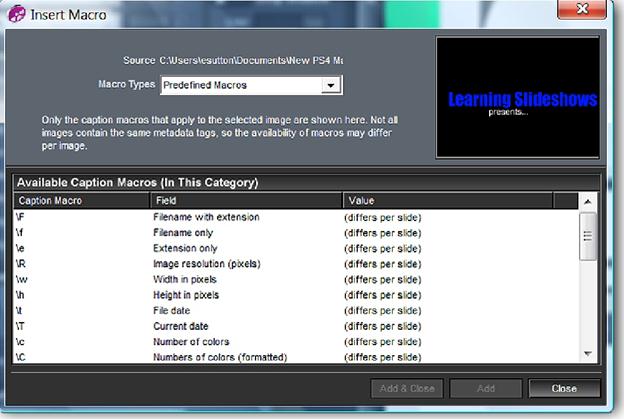Select the Filename only macro row

296,233
